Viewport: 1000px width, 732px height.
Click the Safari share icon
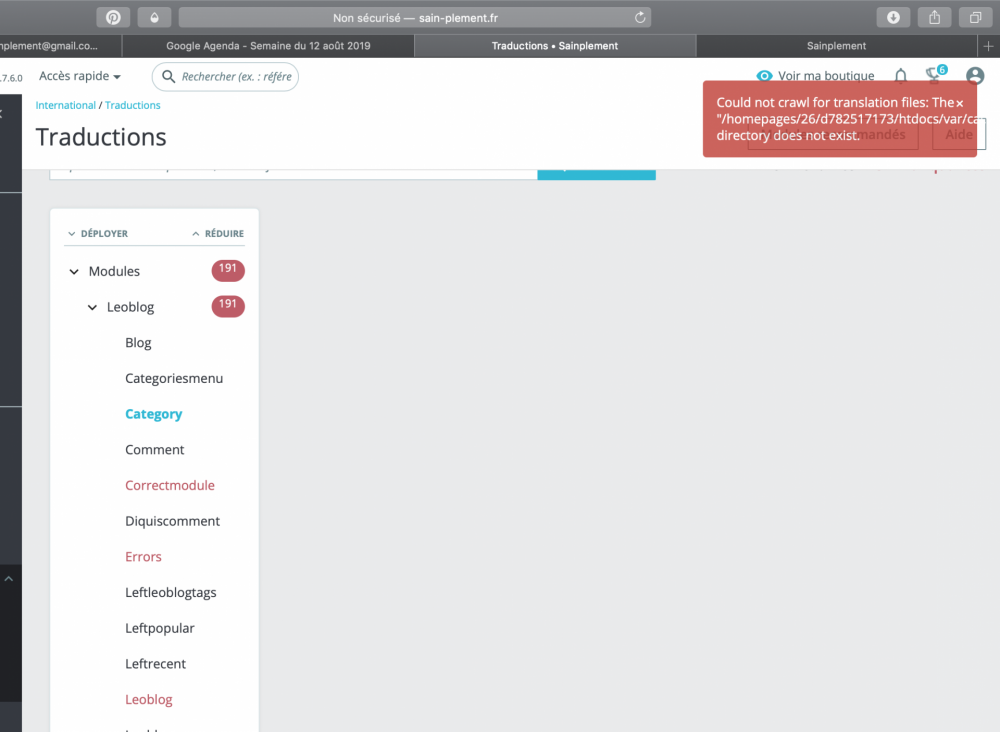tap(934, 17)
